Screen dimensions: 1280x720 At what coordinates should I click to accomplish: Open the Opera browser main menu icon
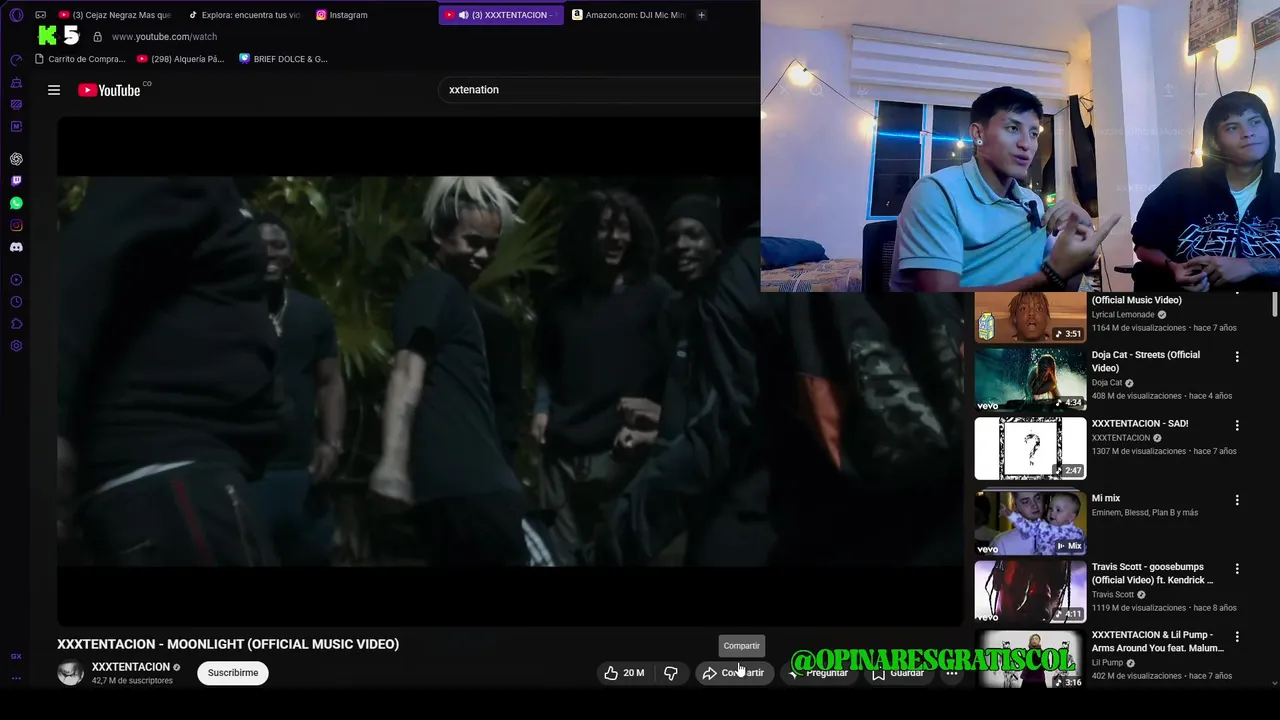pyautogui.click(x=16, y=15)
